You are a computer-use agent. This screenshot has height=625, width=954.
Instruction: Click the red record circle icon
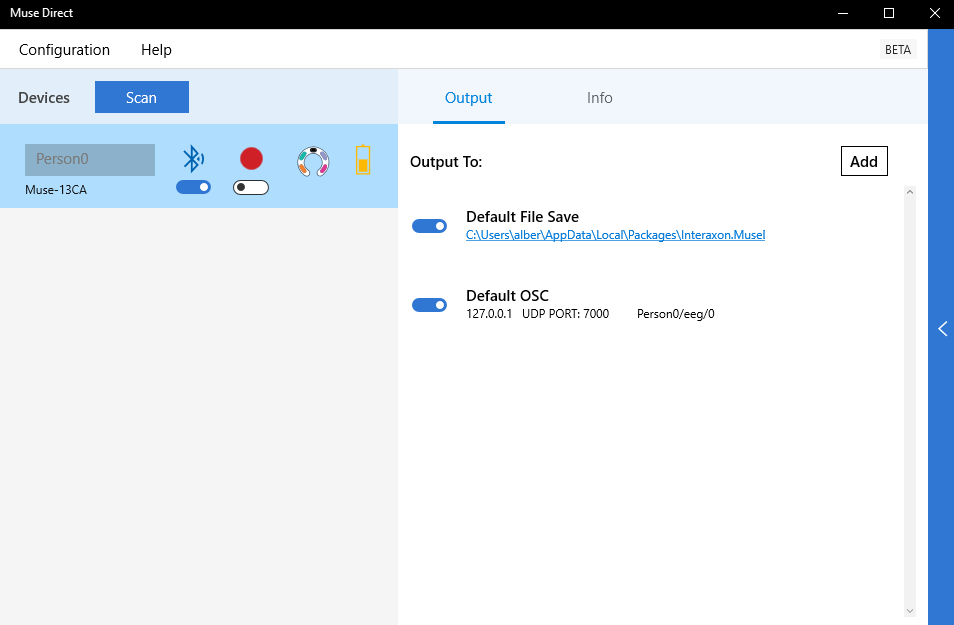[x=251, y=159]
